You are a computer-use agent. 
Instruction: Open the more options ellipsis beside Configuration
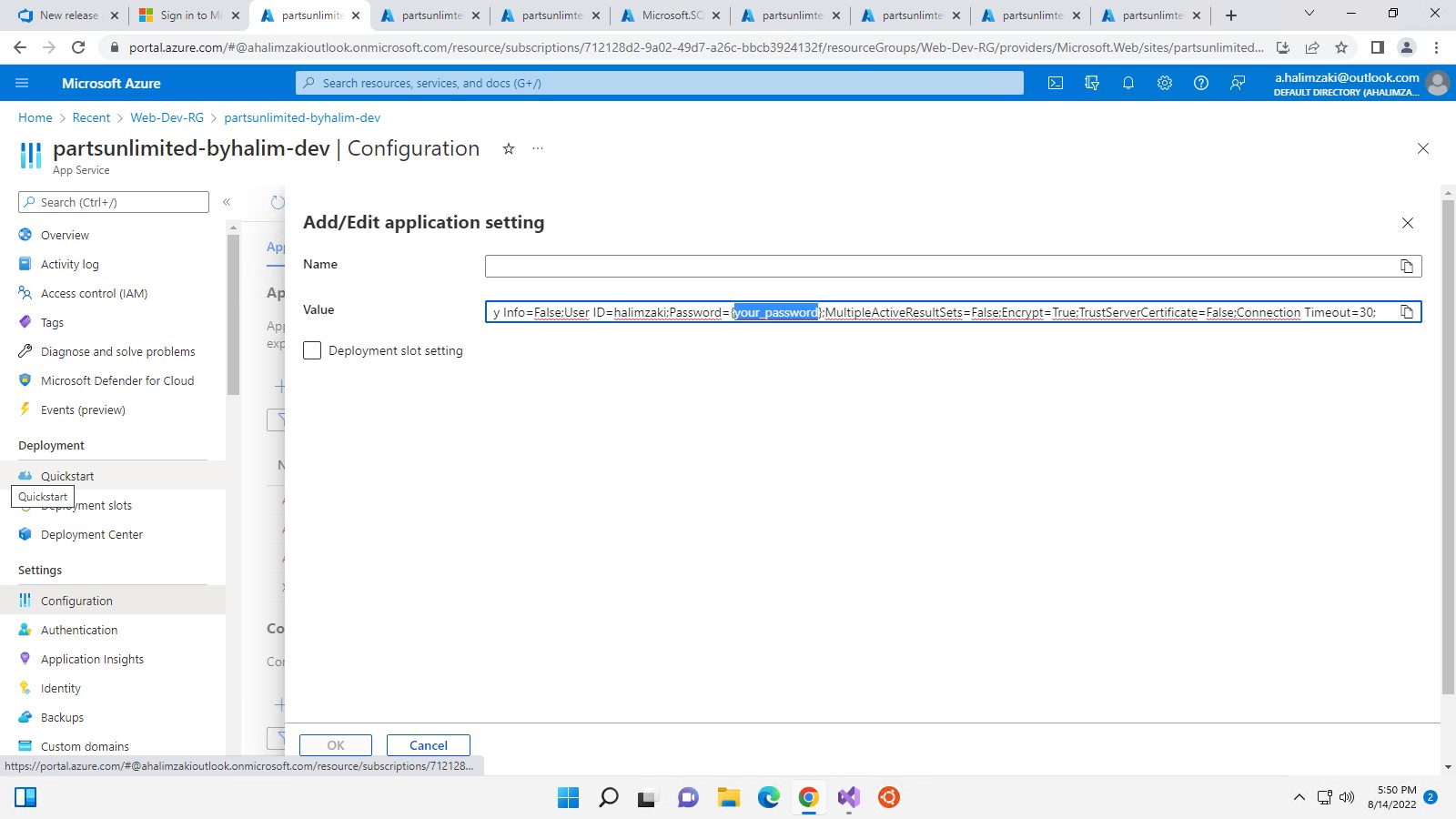538,148
